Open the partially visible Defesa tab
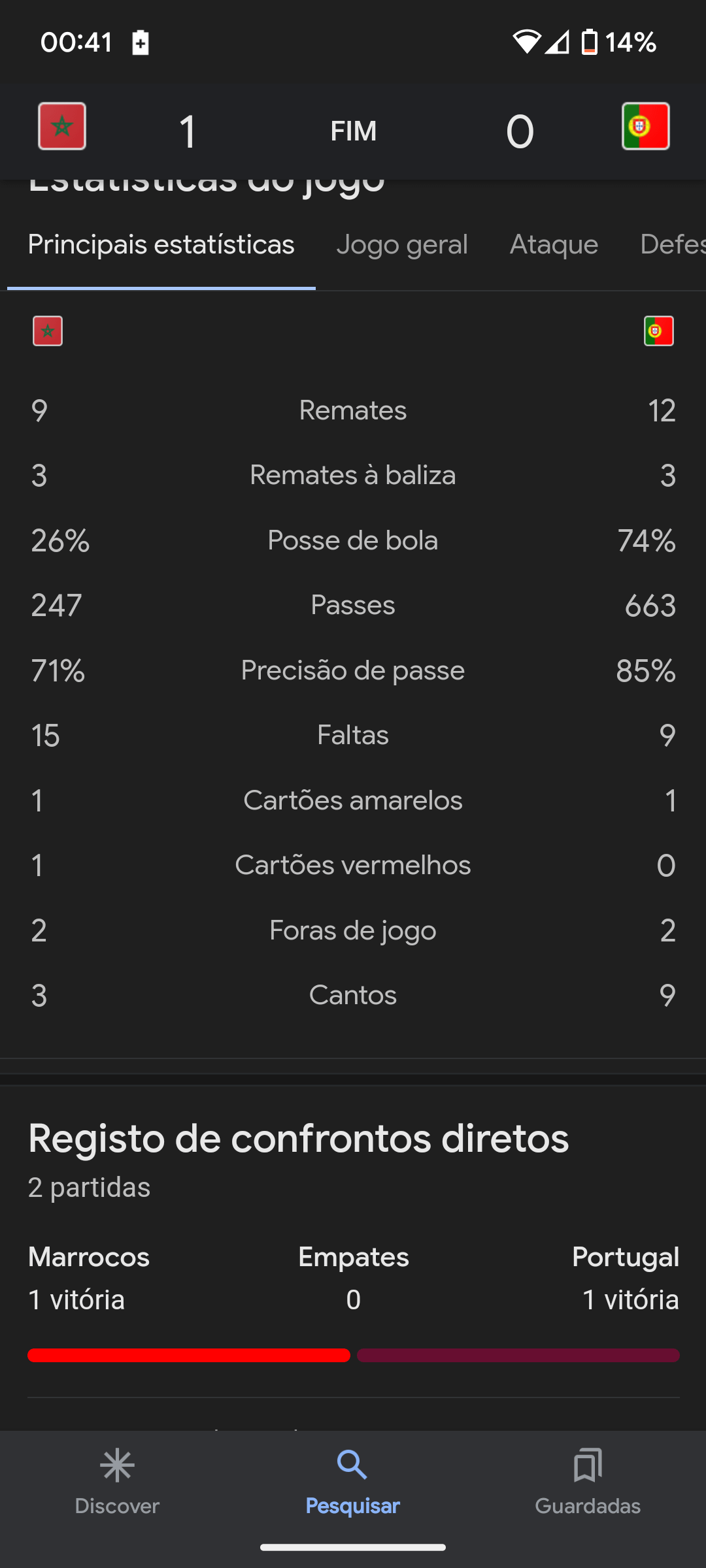 [673, 245]
